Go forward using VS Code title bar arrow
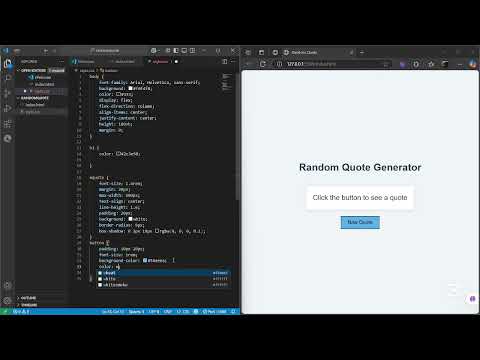 (55, 51)
